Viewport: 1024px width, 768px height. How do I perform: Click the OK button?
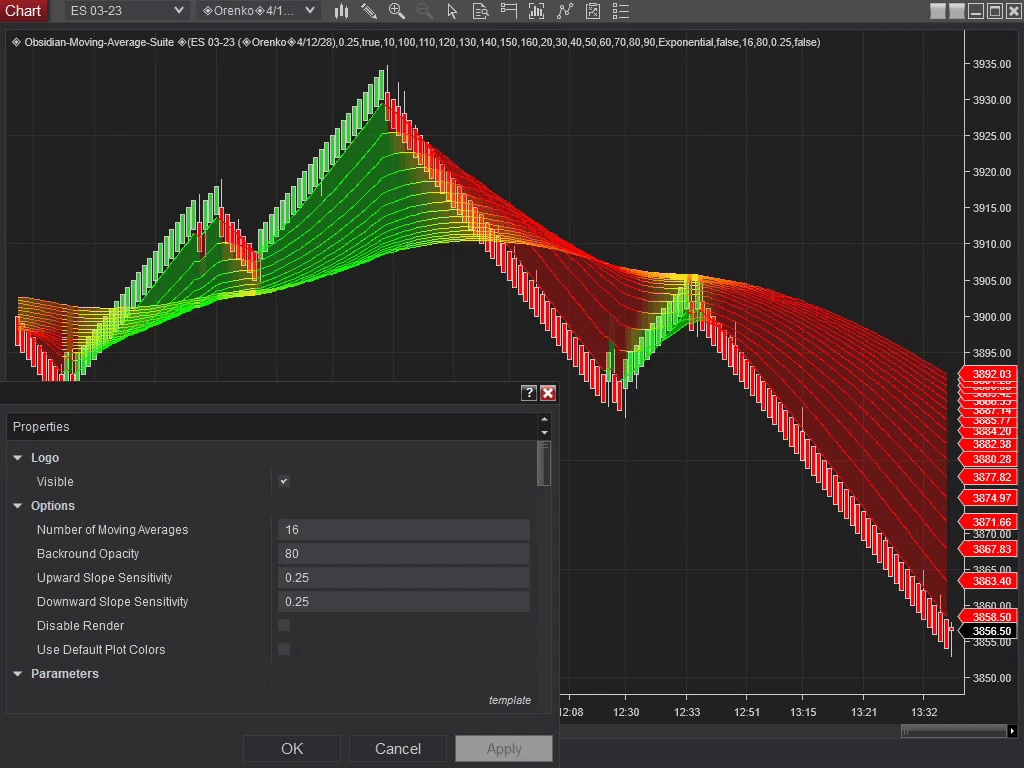pos(291,747)
